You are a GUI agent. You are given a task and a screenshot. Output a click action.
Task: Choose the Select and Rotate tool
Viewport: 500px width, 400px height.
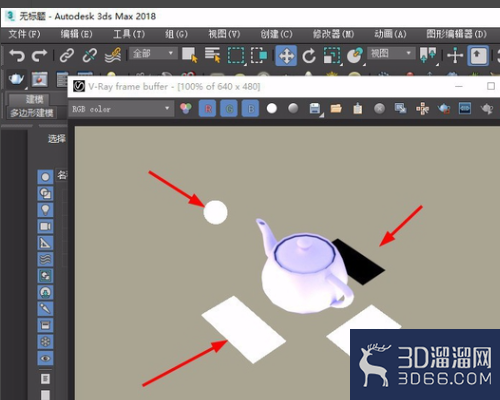[x=309, y=55]
